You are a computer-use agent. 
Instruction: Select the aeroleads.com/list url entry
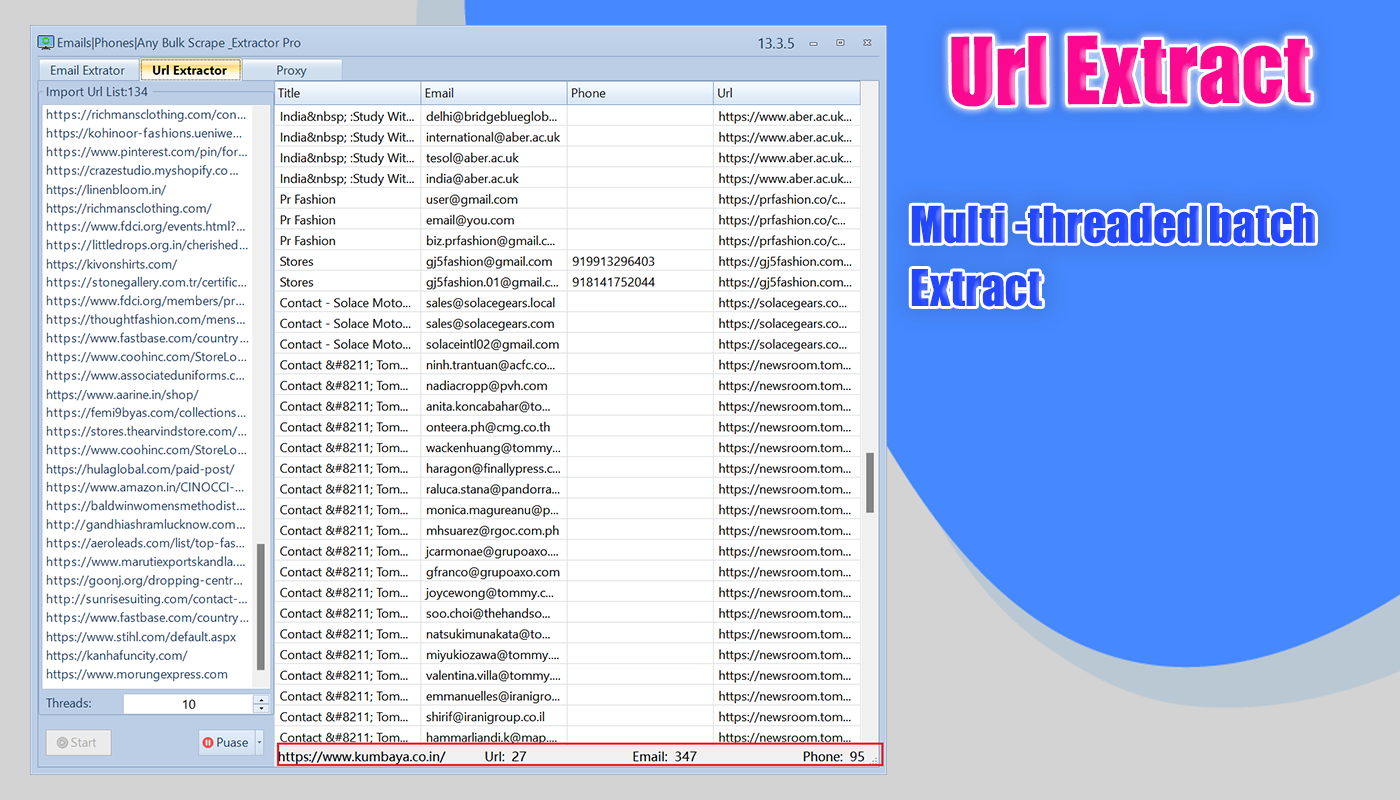[147, 543]
